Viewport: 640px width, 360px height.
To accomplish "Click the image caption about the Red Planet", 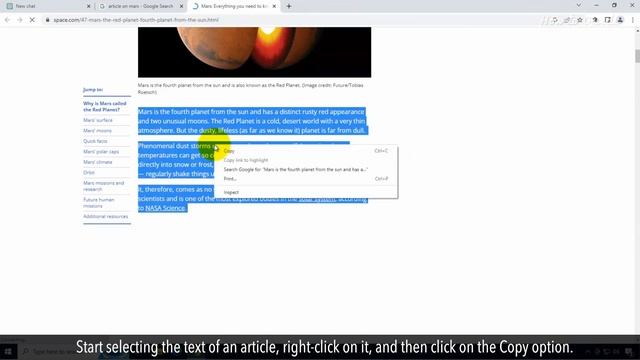I will 250,89.
